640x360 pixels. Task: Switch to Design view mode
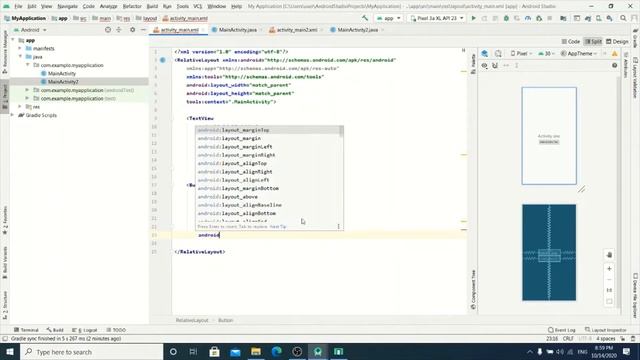617,42
